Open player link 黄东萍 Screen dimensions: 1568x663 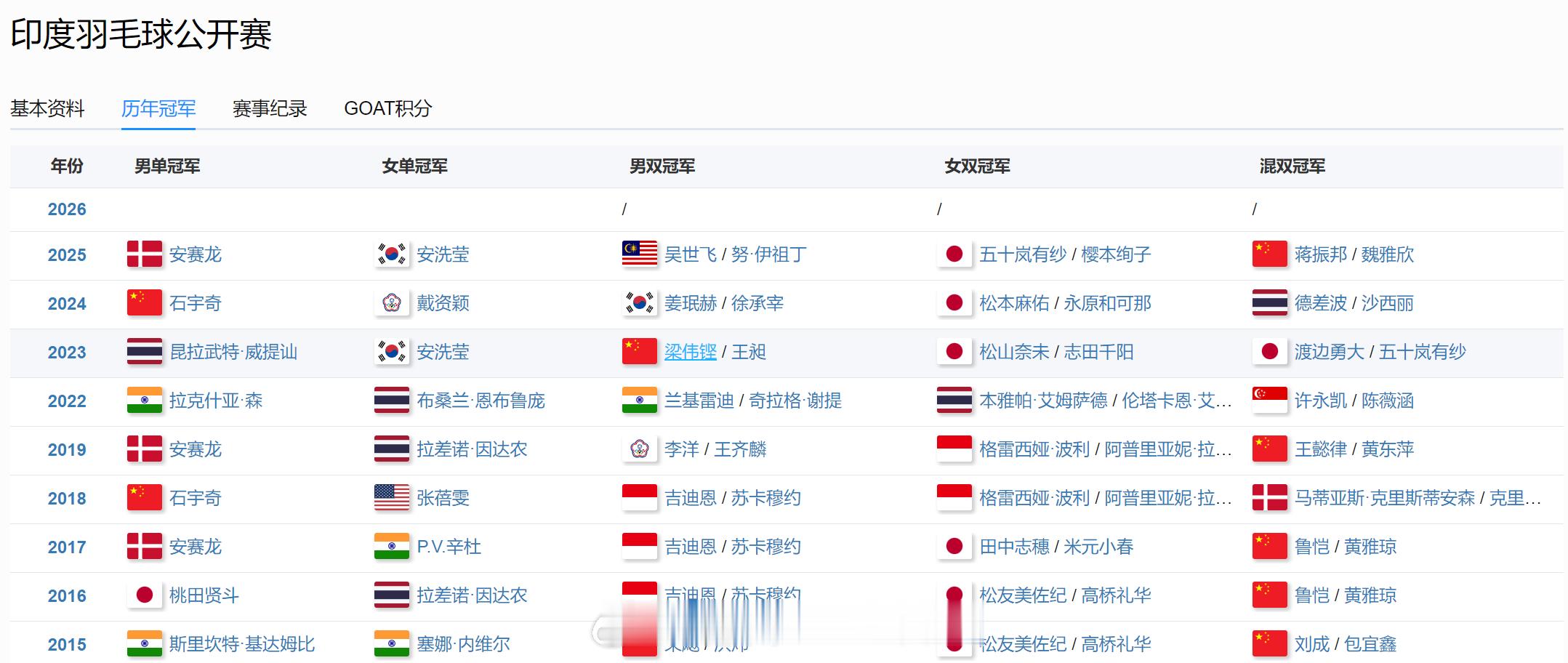(1388, 449)
